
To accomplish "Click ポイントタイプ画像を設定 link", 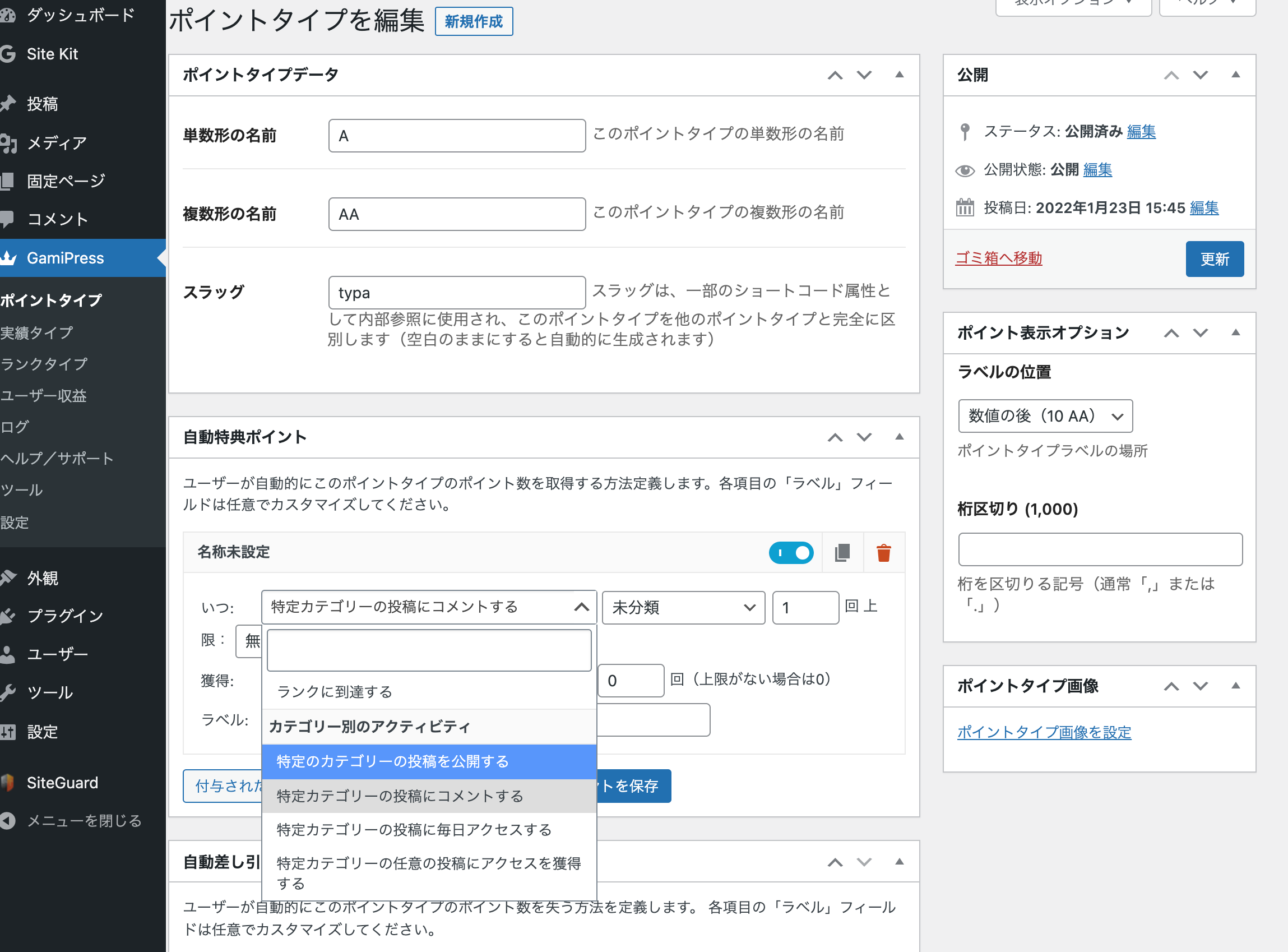I will [x=1044, y=732].
